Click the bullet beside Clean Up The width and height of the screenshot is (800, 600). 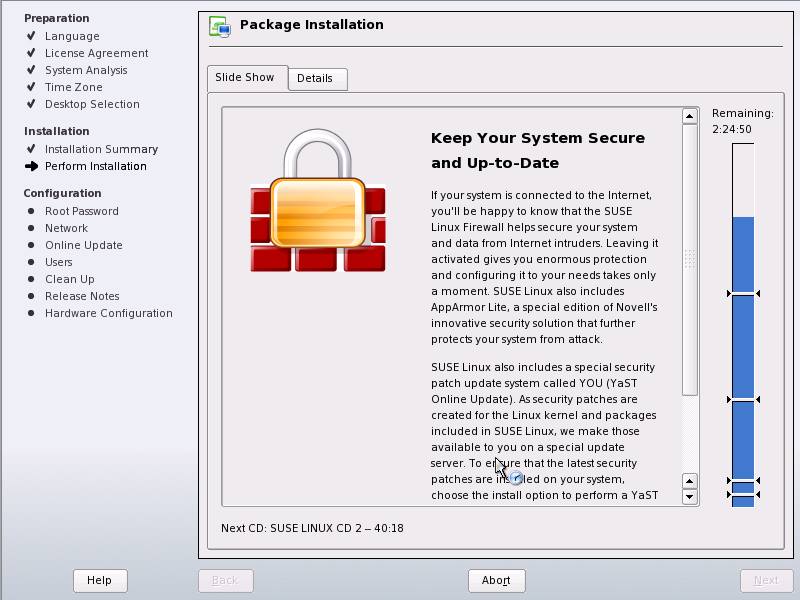(31, 279)
